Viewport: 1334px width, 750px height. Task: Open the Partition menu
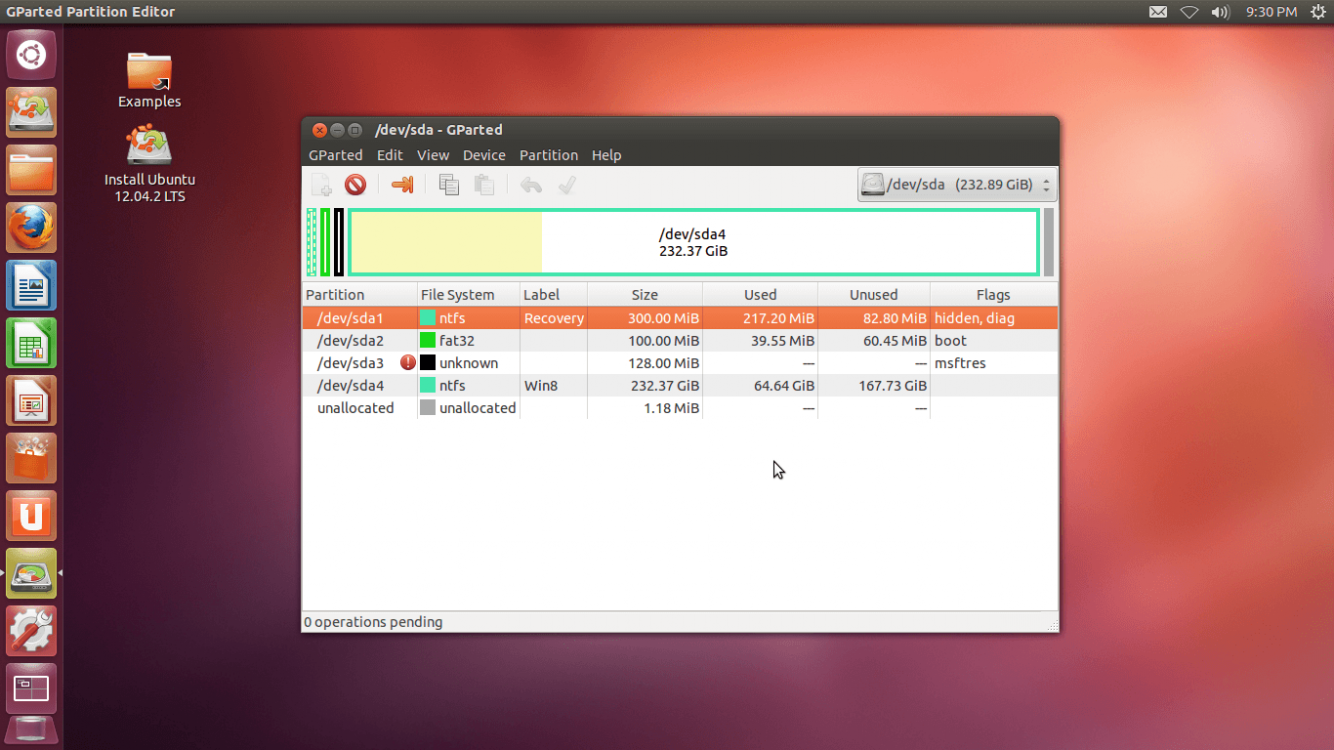coord(548,155)
